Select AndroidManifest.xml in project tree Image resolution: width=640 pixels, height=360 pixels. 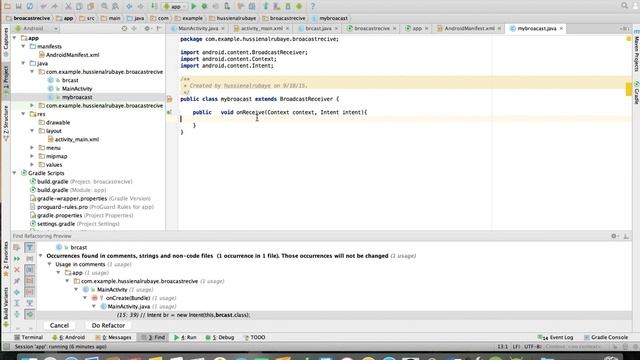pos(72,55)
